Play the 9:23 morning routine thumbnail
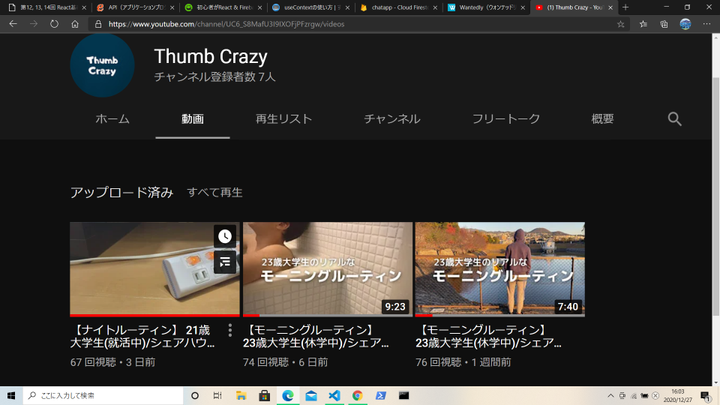Image resolution: width=720 pixels, height=405 pixels. point(327,269)
